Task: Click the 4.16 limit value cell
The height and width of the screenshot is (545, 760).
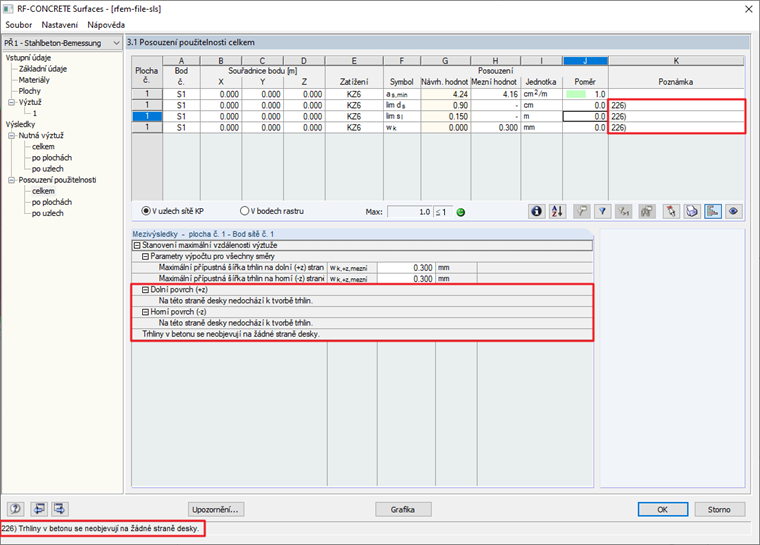Action: [x=495, y=94]
